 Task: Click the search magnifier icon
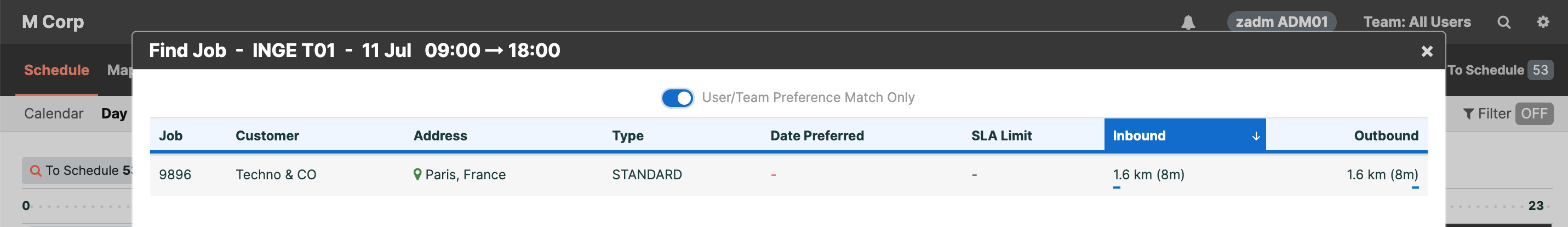1503,22
